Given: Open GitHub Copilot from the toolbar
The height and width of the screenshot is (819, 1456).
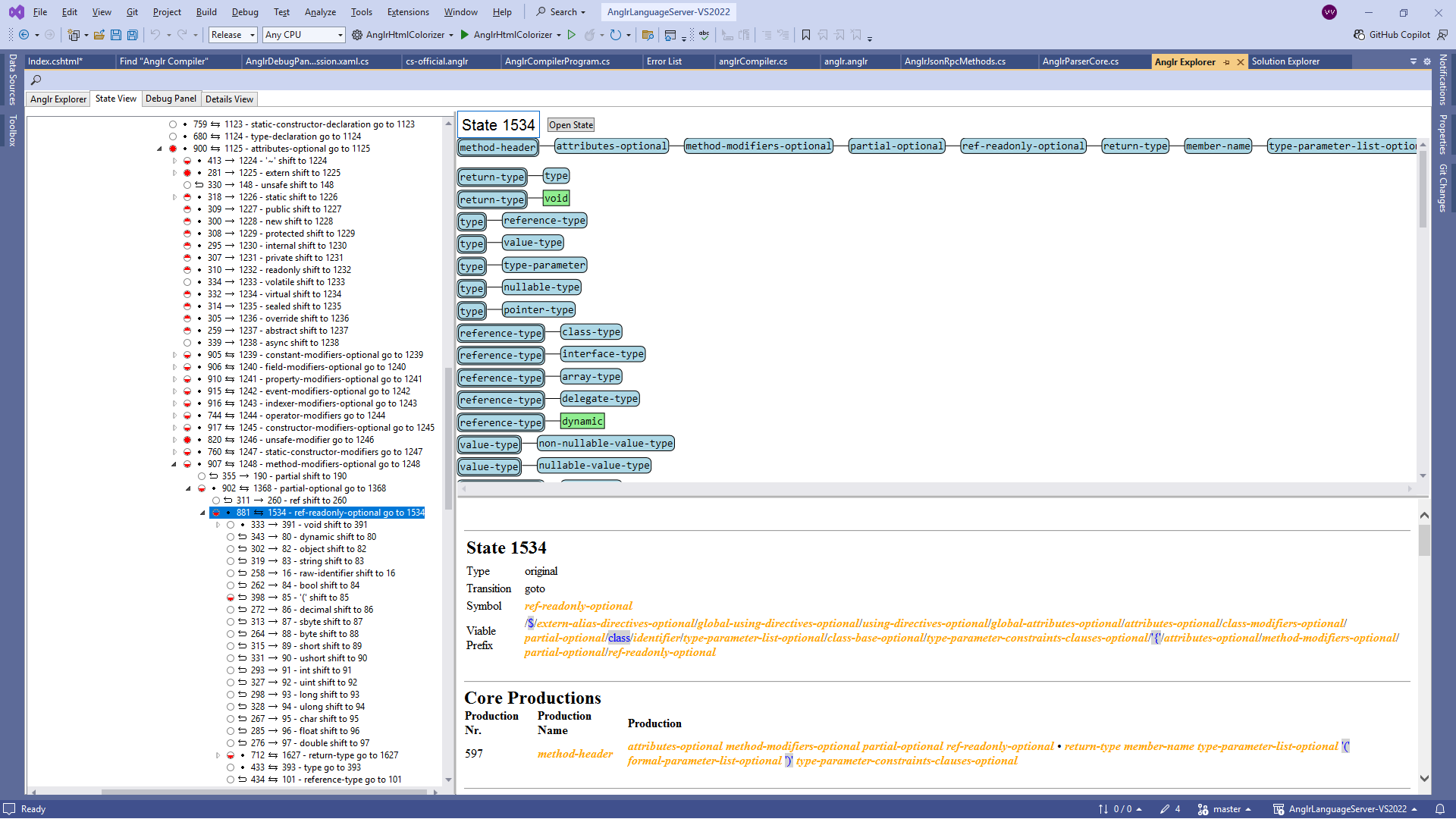Looking at the screenshot, I should click(1392, 35).
